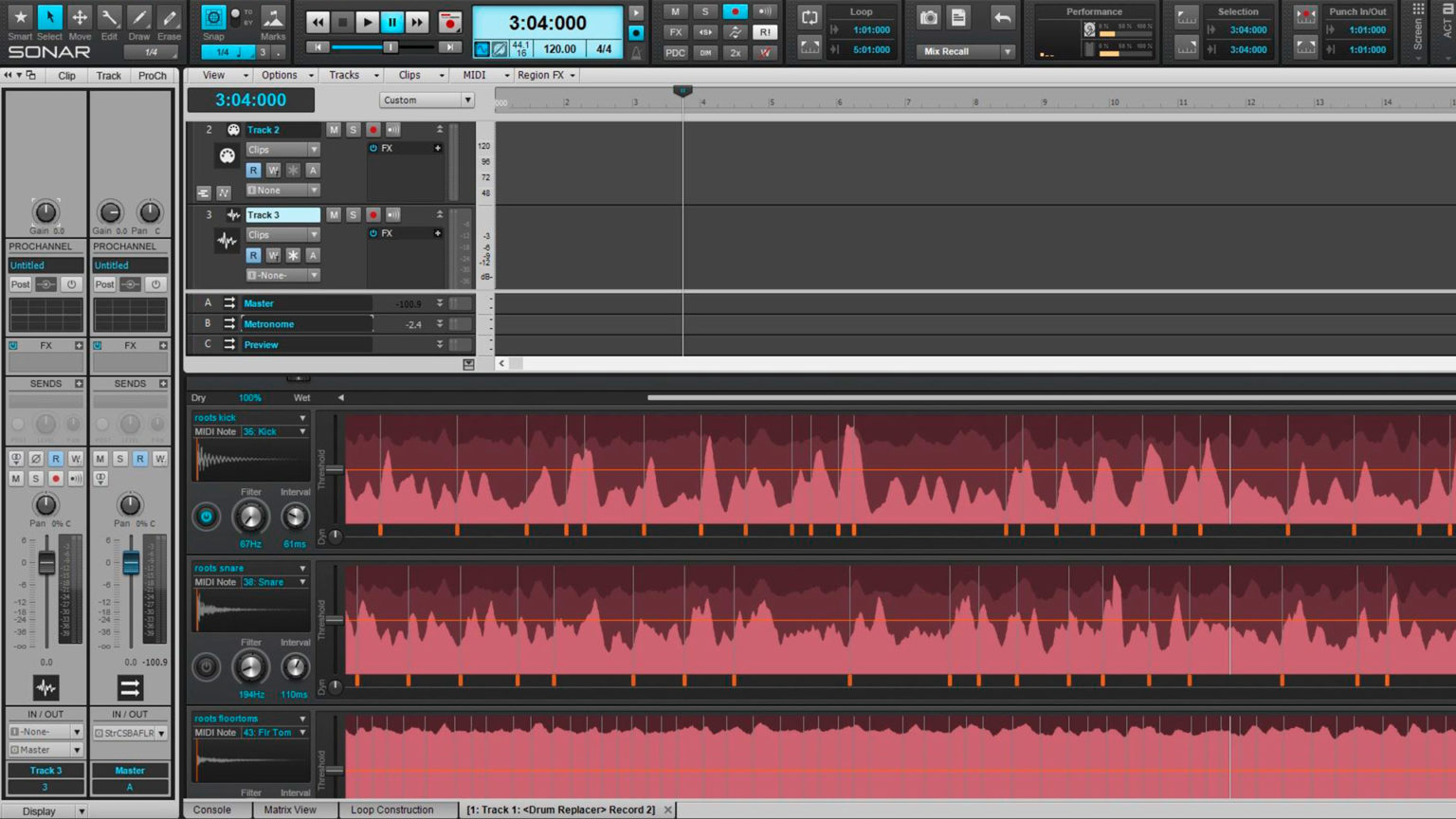Open the Loop Construction tab
This screenshot has width=1456, height=819.
click(391, 810)
